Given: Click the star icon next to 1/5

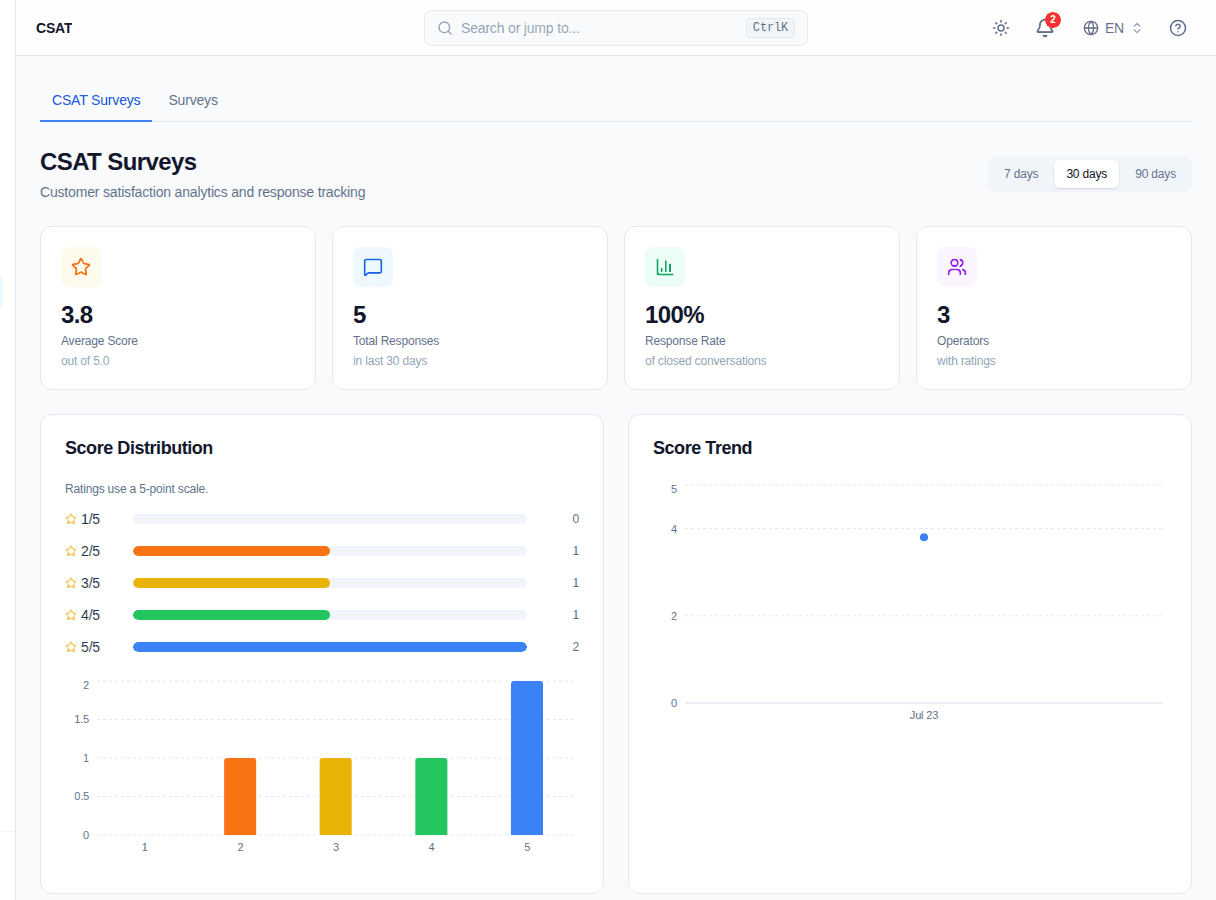Looking at the screenshot, I should [x=71, y=519].
